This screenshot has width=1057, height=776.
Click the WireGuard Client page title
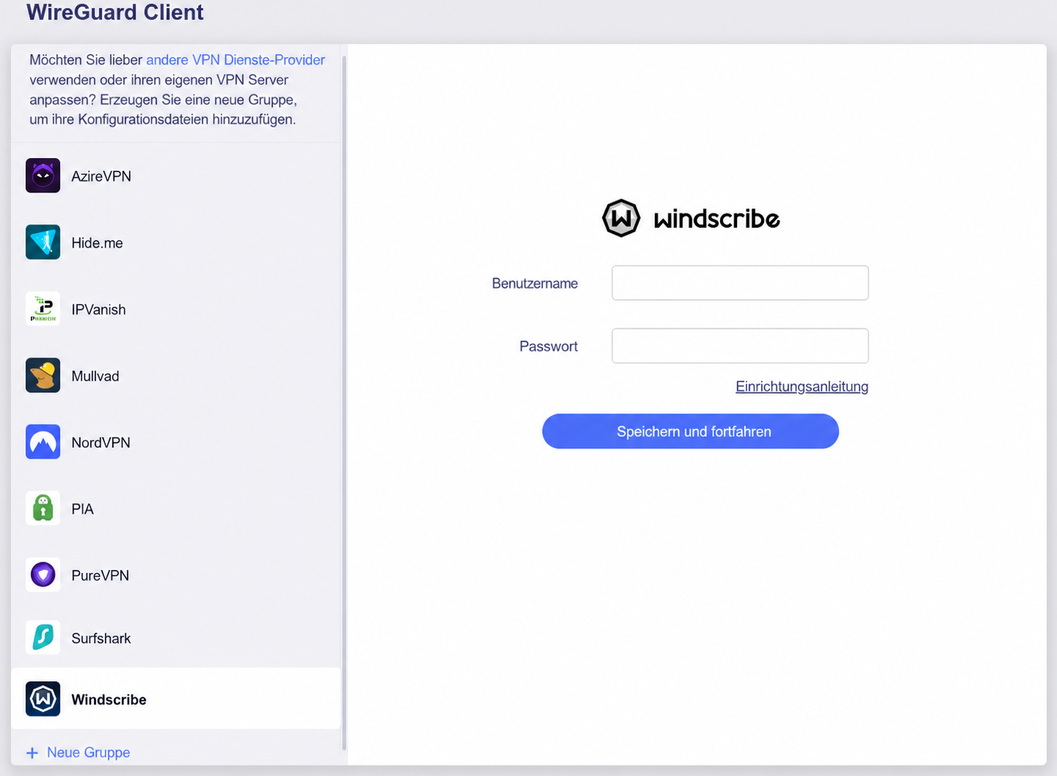pos(115,12)
